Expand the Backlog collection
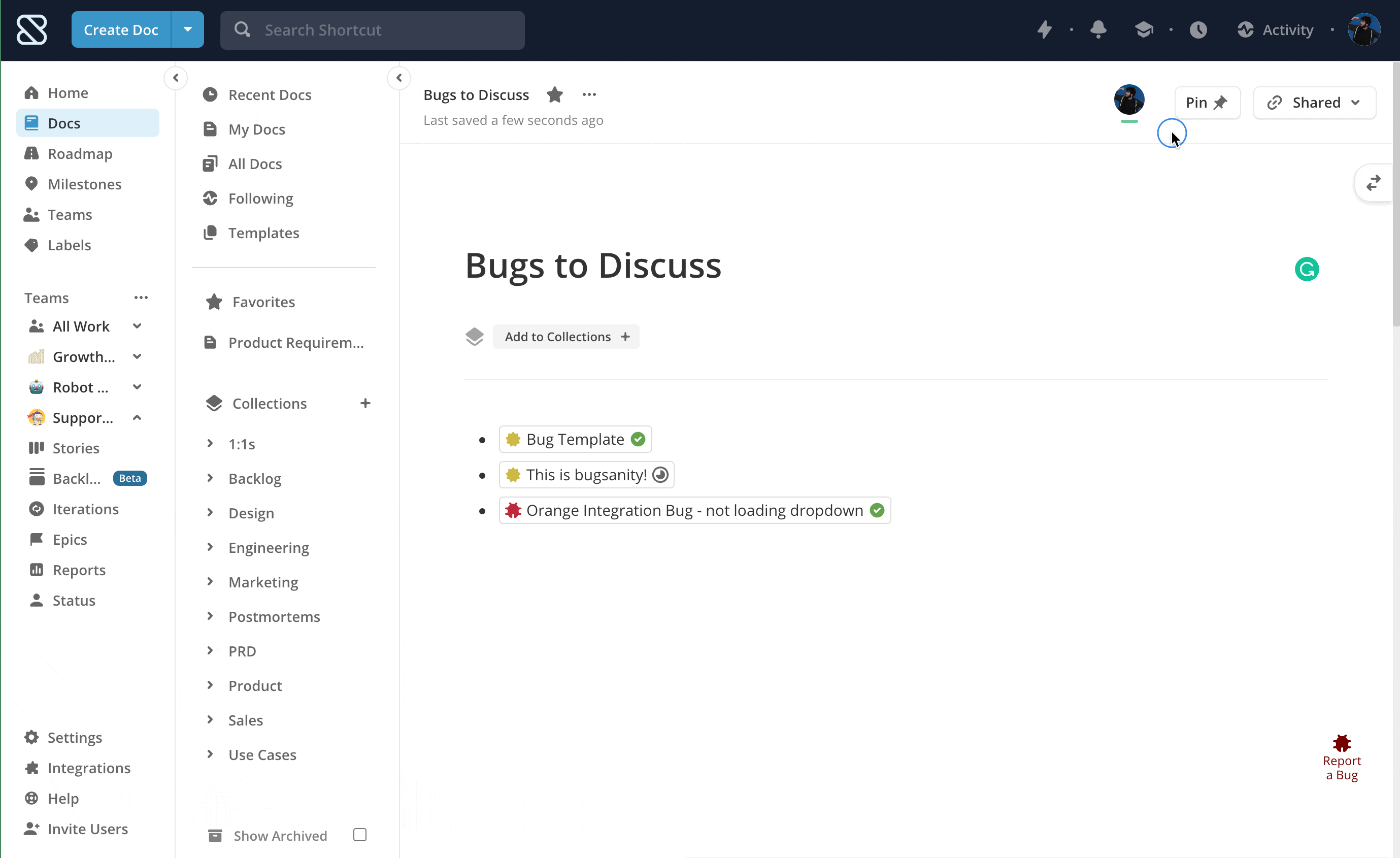The height and width of the screenshot is (858, 1400). (210, 478)
